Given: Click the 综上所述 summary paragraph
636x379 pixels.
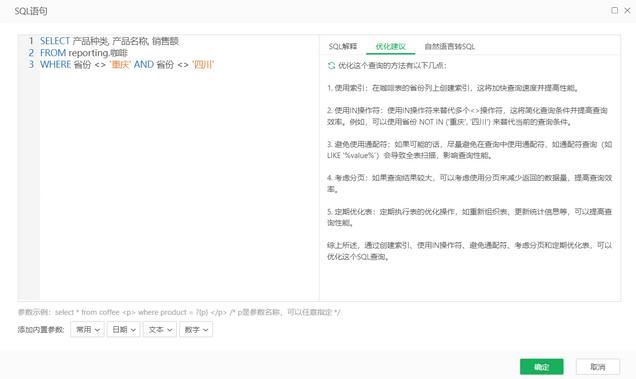Looking at the screenshot, I should (469, 251).
